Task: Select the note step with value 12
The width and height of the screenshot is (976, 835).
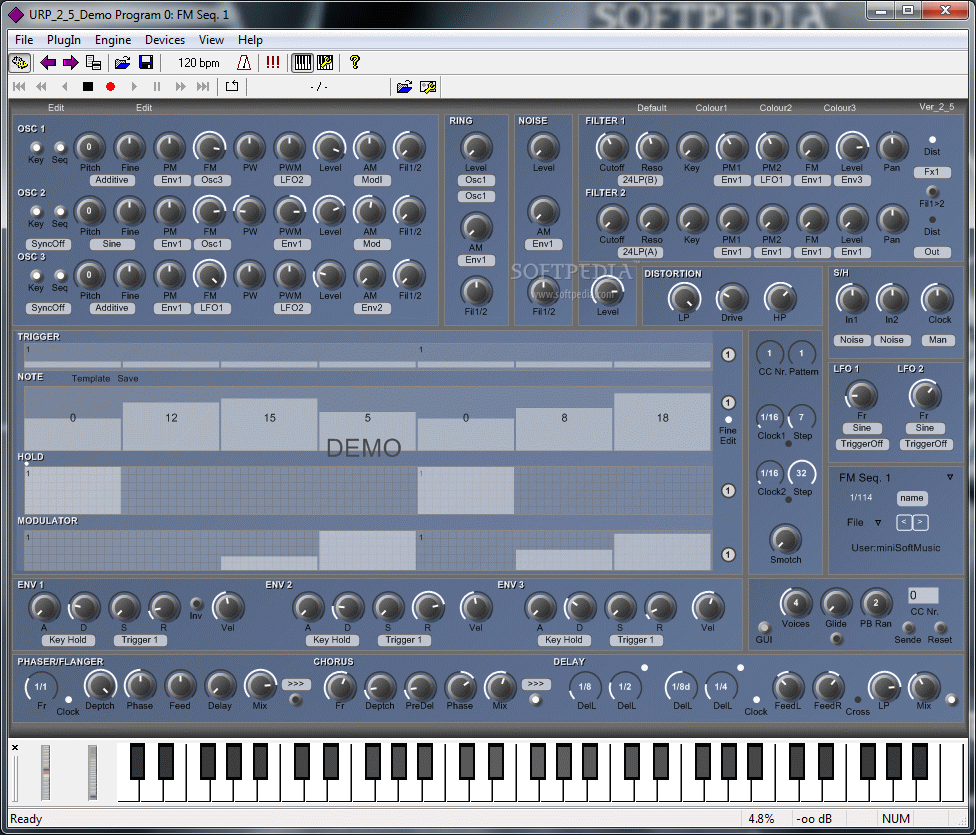Action: (x=171, y=427)
